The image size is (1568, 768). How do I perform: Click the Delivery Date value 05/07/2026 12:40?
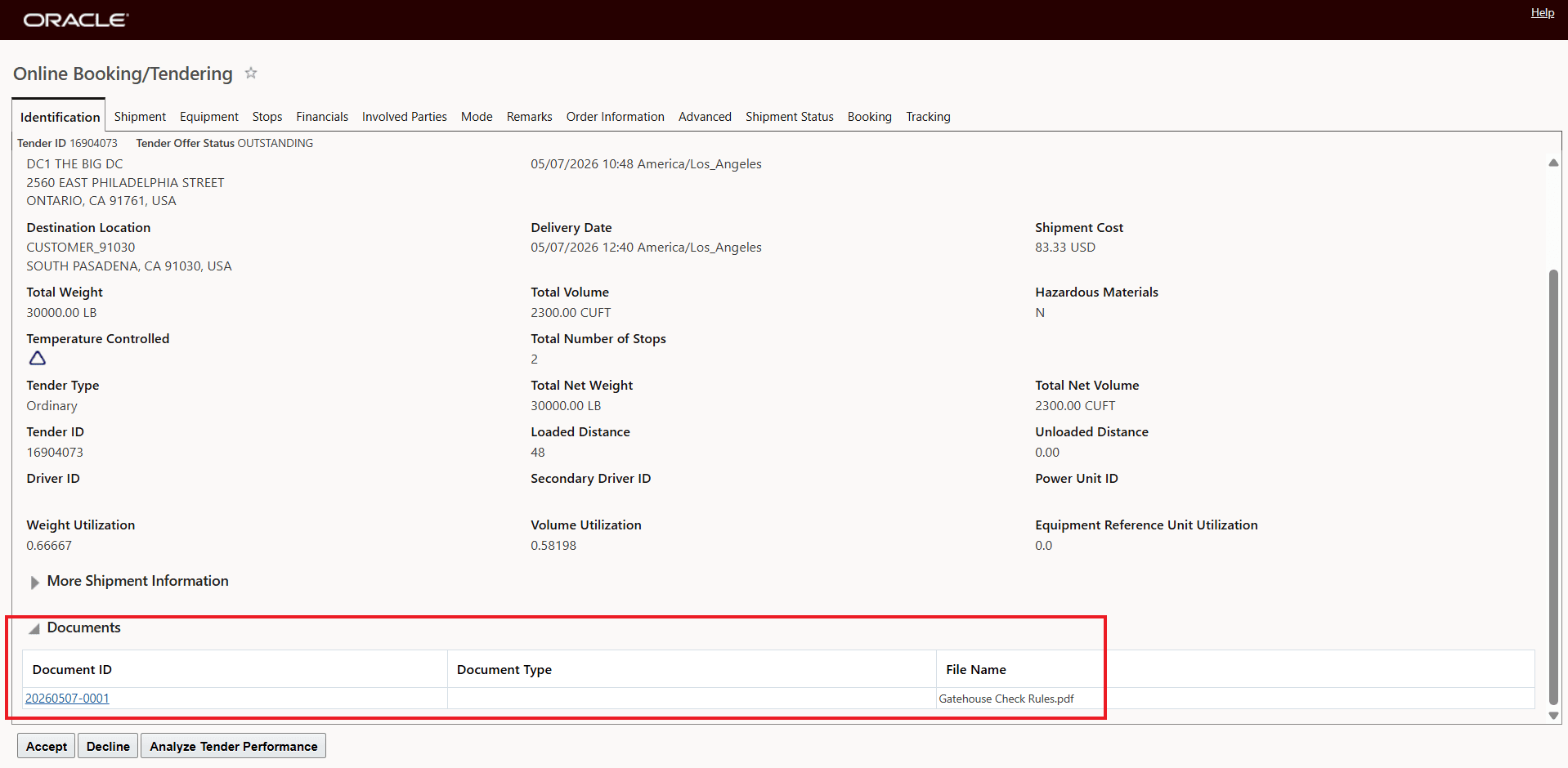point(646,248)
